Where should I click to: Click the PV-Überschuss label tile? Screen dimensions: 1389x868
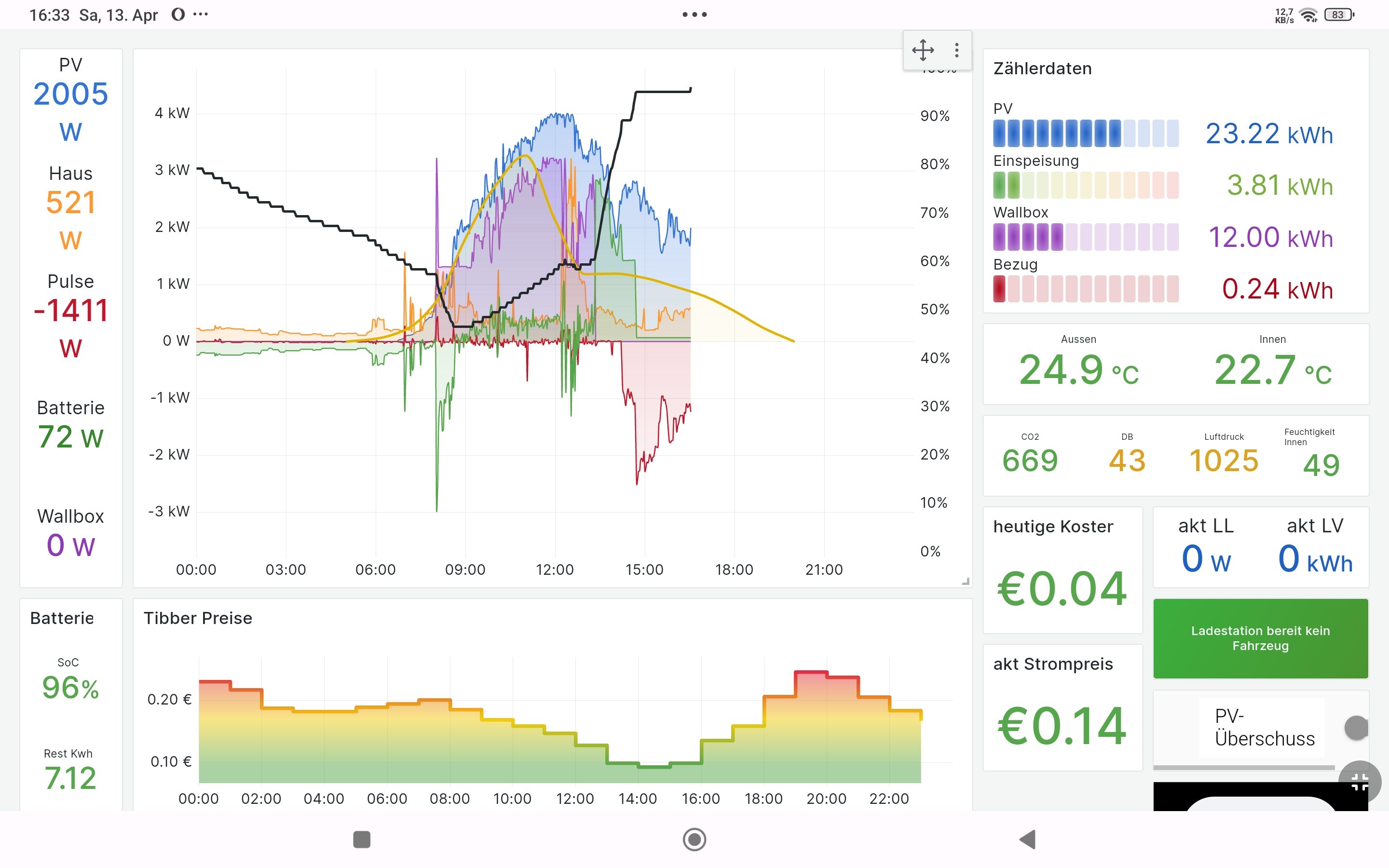click(x=1261, y=727)
